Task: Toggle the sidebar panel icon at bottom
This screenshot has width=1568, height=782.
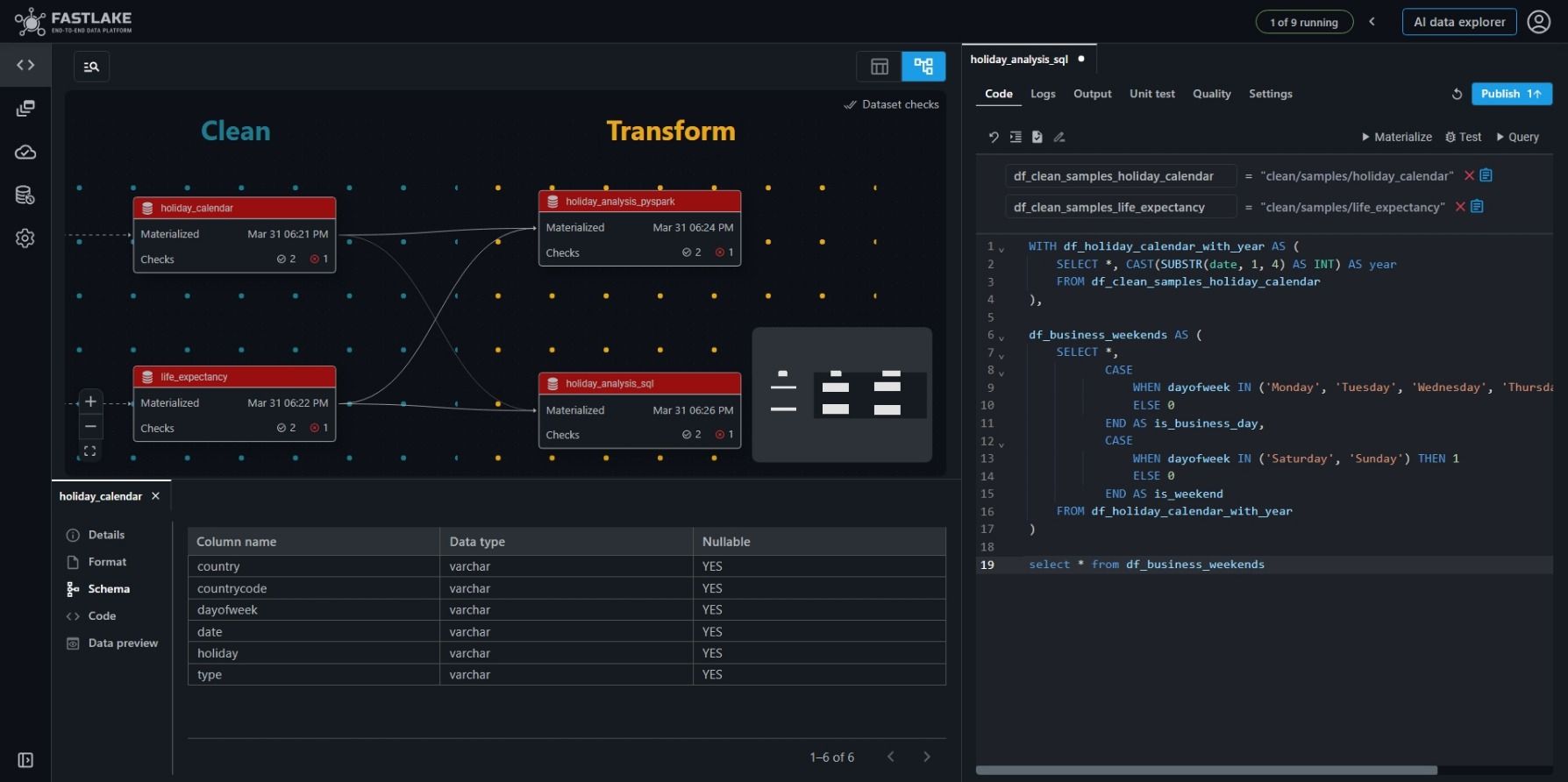Action: click(x=25, y=760)
